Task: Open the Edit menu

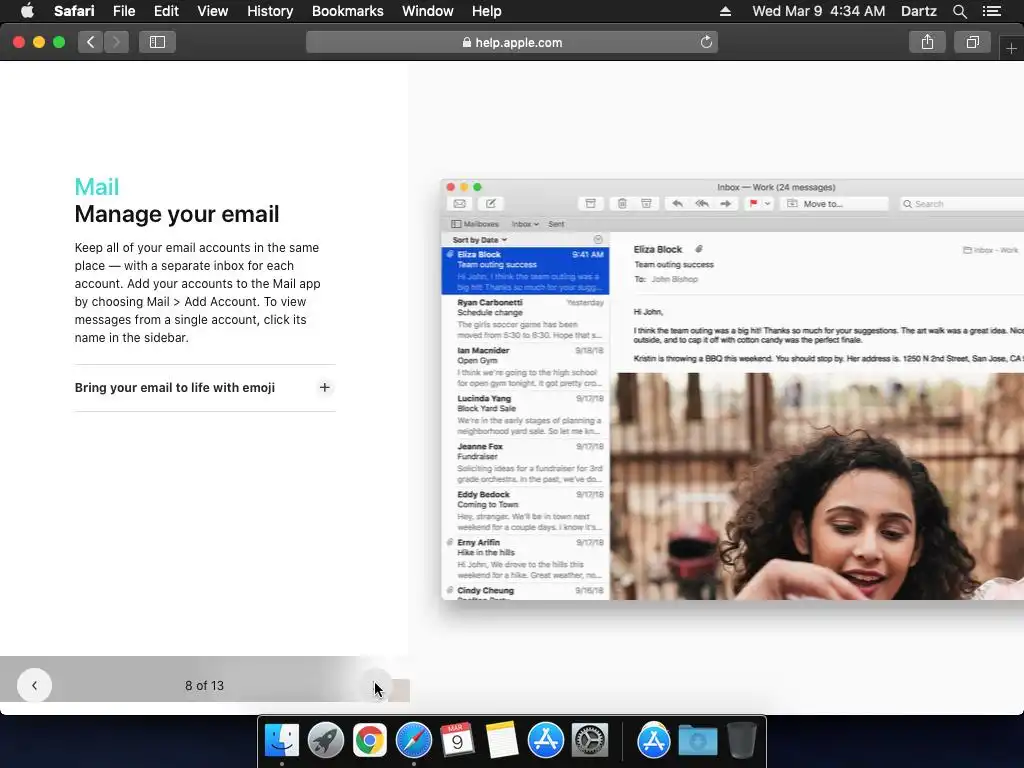Action: [x=166, y=11]
